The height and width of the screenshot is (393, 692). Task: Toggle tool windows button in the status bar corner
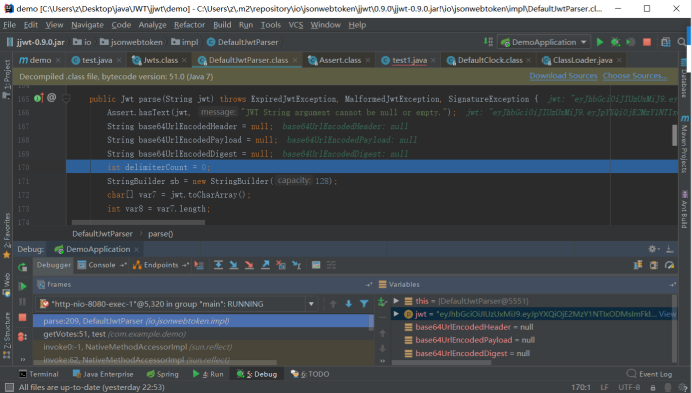9,387
